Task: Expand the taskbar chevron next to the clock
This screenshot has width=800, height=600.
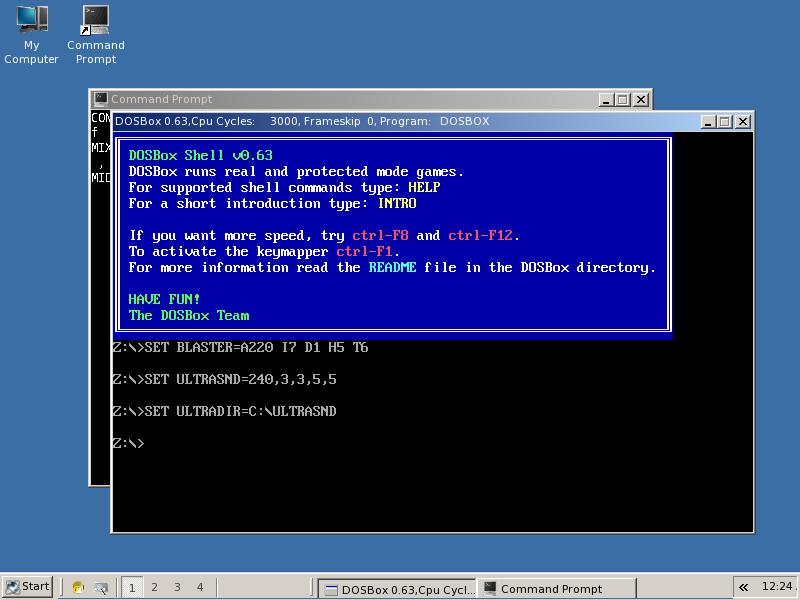Action: [x=745, y=587]
